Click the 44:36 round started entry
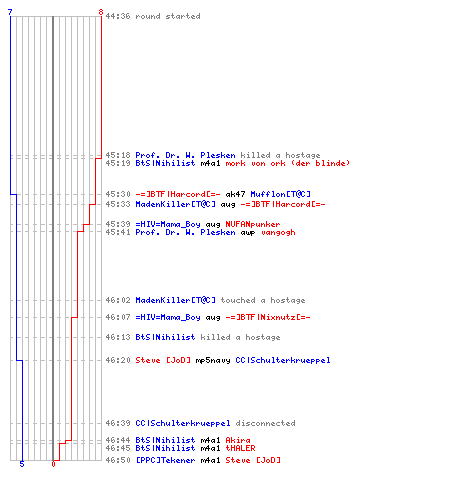 tap(153, 16)
